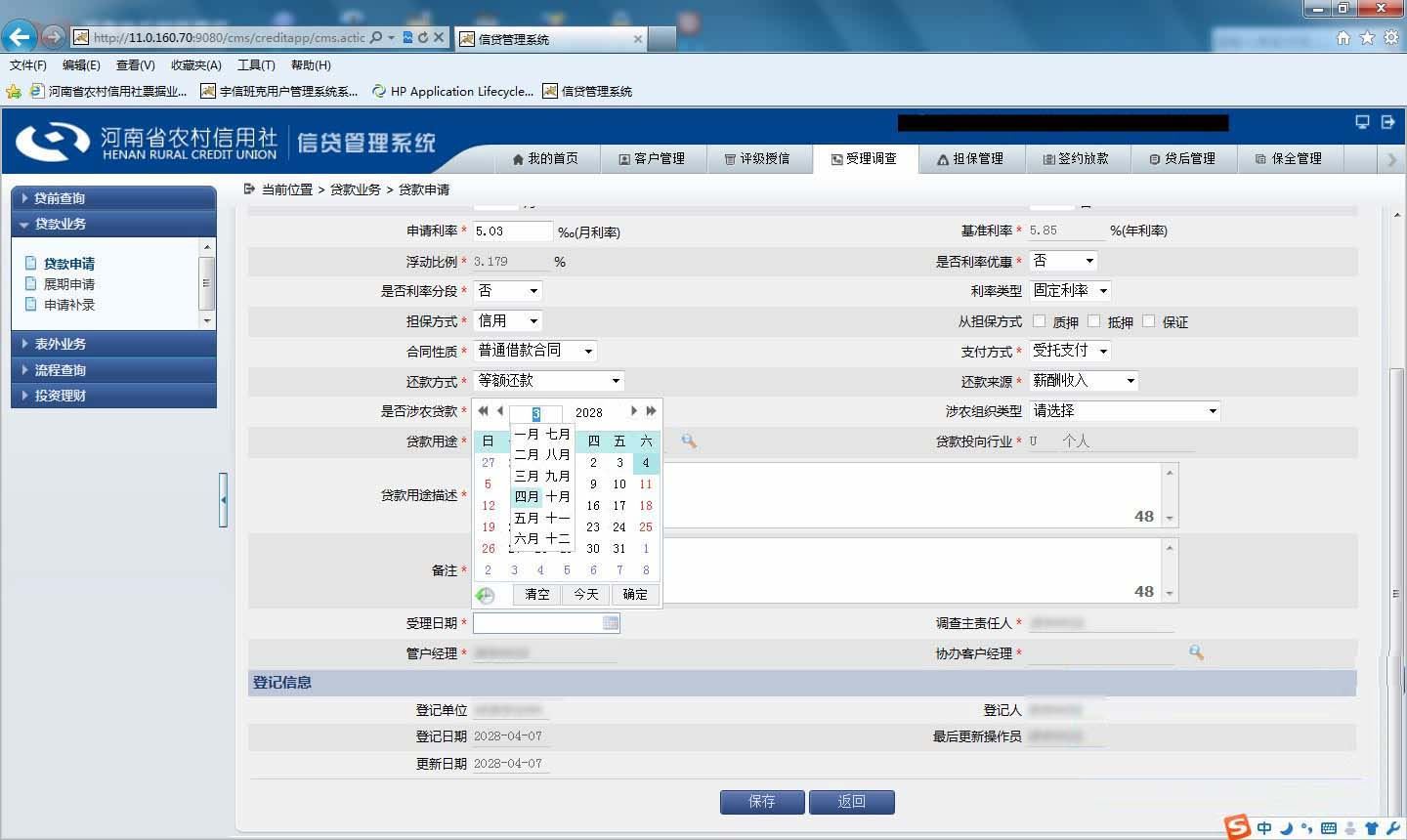1407x840 pixels.
Task: Refresh the page in the address bar
Action: tap(423, 37)
